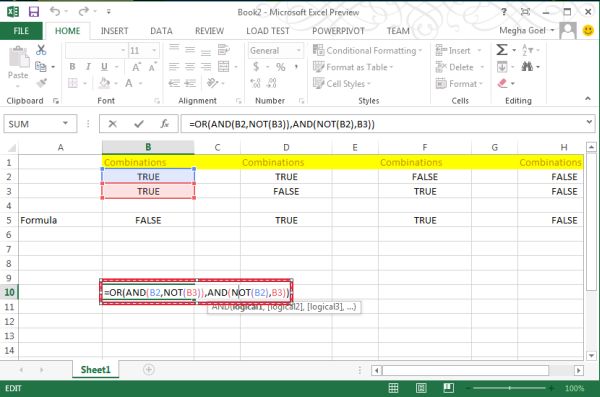Click the Fill Color bucket icon
This screenshot has height=397, width=600.
[104, 83]
